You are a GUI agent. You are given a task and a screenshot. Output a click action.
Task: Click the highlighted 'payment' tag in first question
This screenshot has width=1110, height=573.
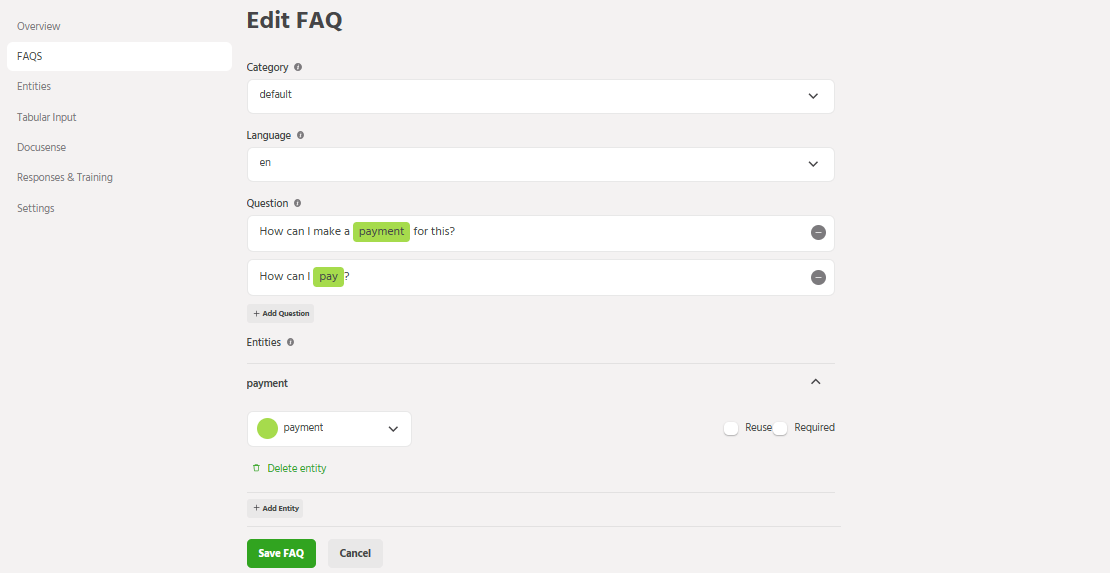point(381,232)
